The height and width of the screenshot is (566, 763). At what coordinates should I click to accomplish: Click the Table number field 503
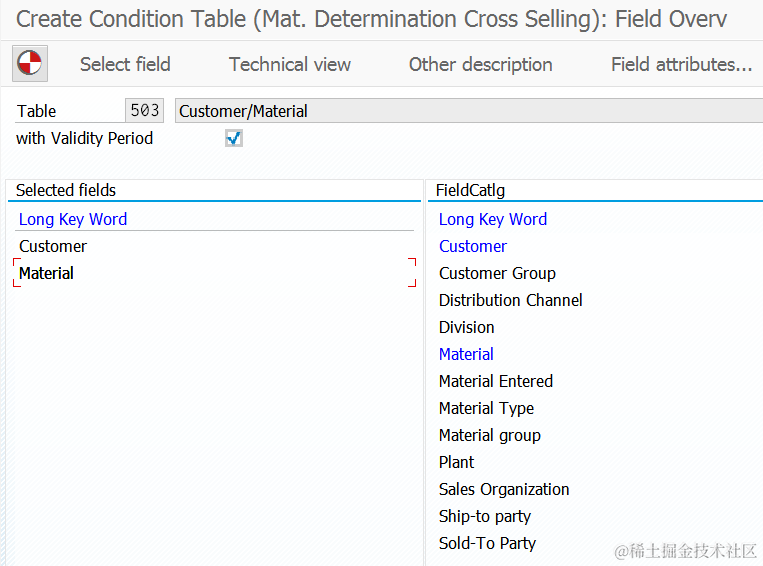click(145, 111)
